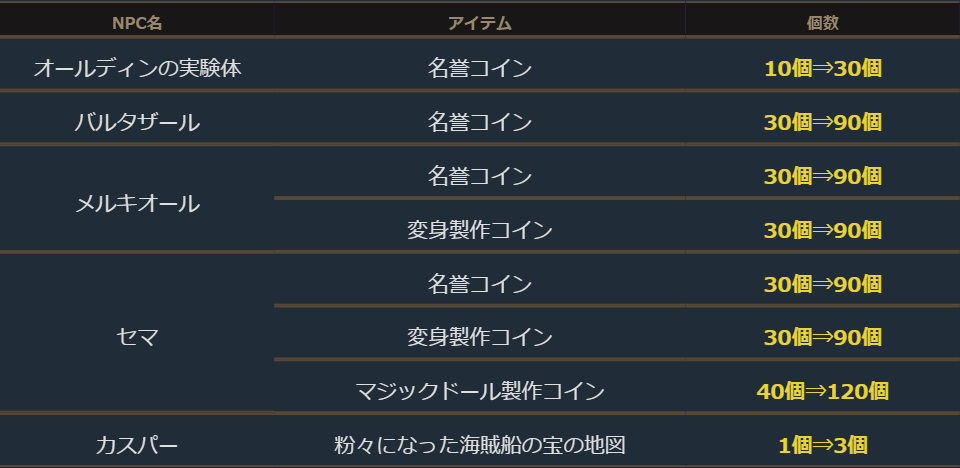
Task: Click セマ's 名誉コイン item
Action: [x=479, y=284]
